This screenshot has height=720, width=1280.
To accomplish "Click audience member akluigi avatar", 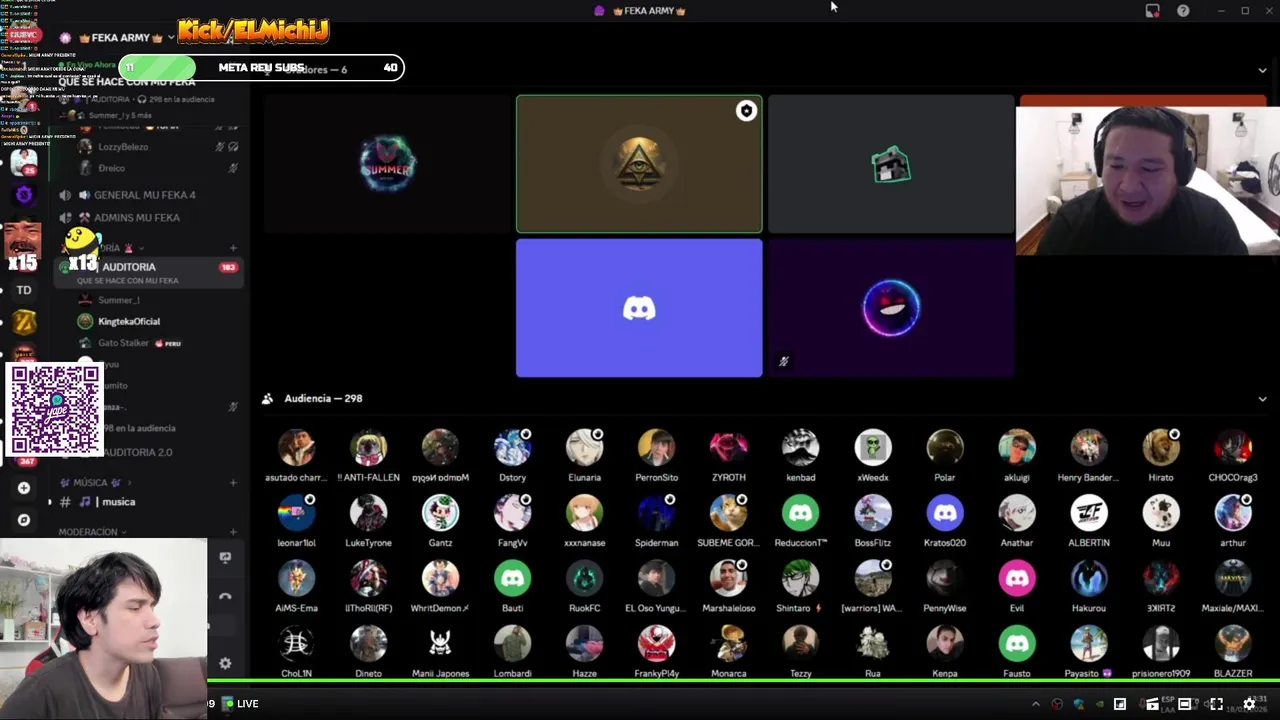I will point(1016,448).
